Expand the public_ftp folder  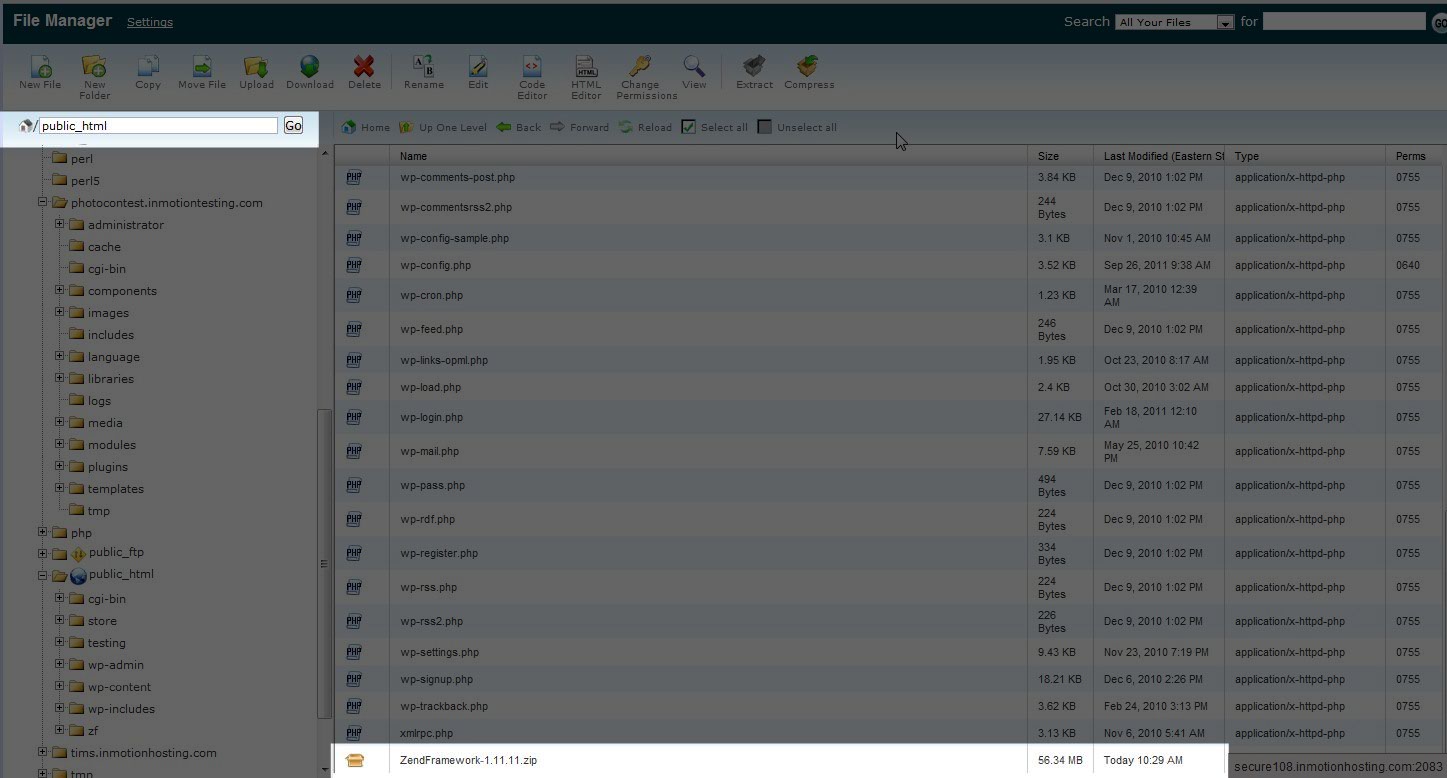(x=43, y=552)
